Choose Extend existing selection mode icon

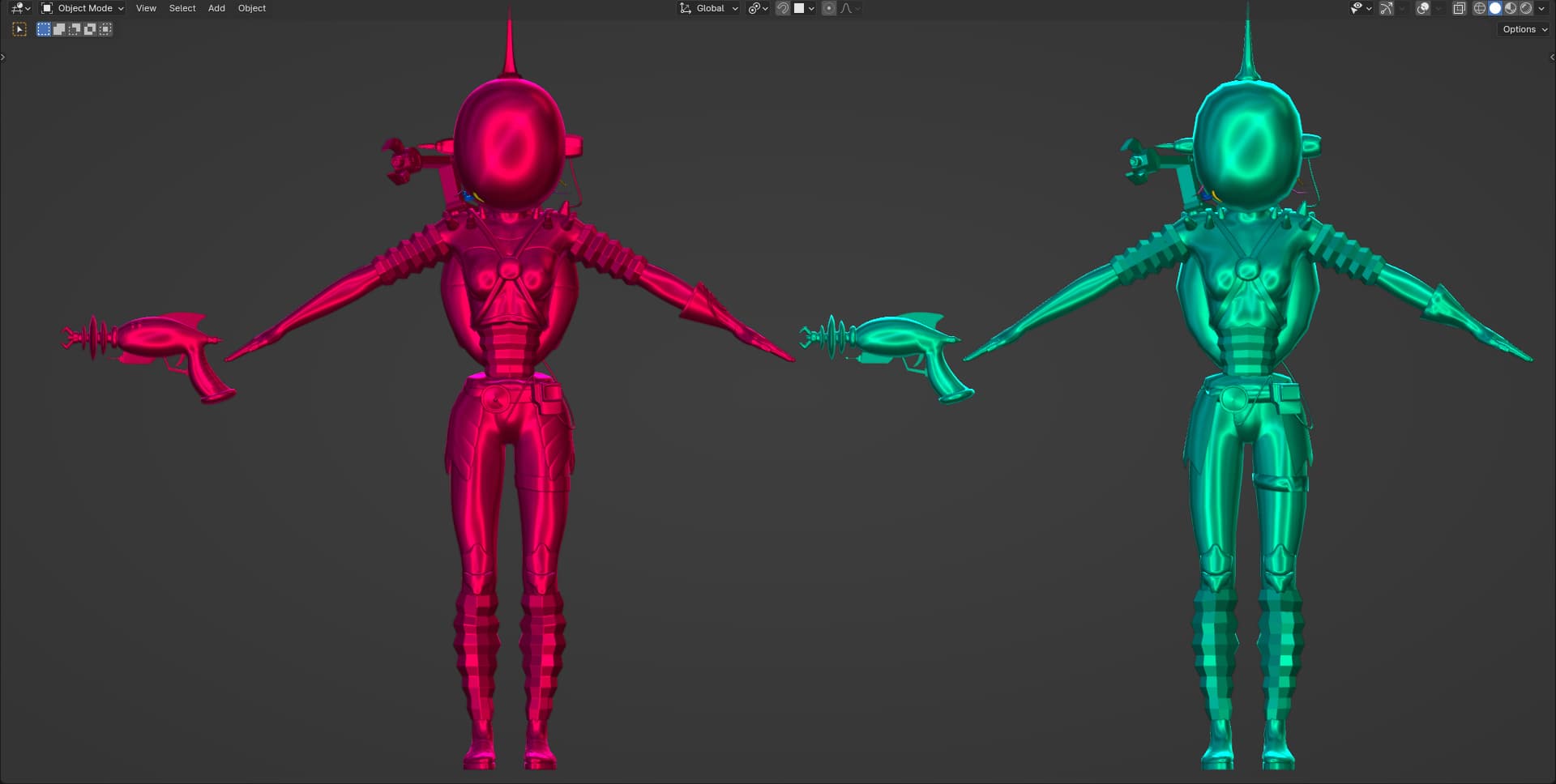tap(59, 29)
